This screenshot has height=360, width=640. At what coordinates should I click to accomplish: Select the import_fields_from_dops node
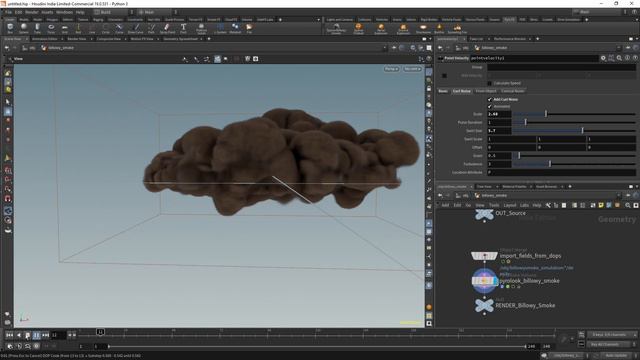(x=484, y=256)
